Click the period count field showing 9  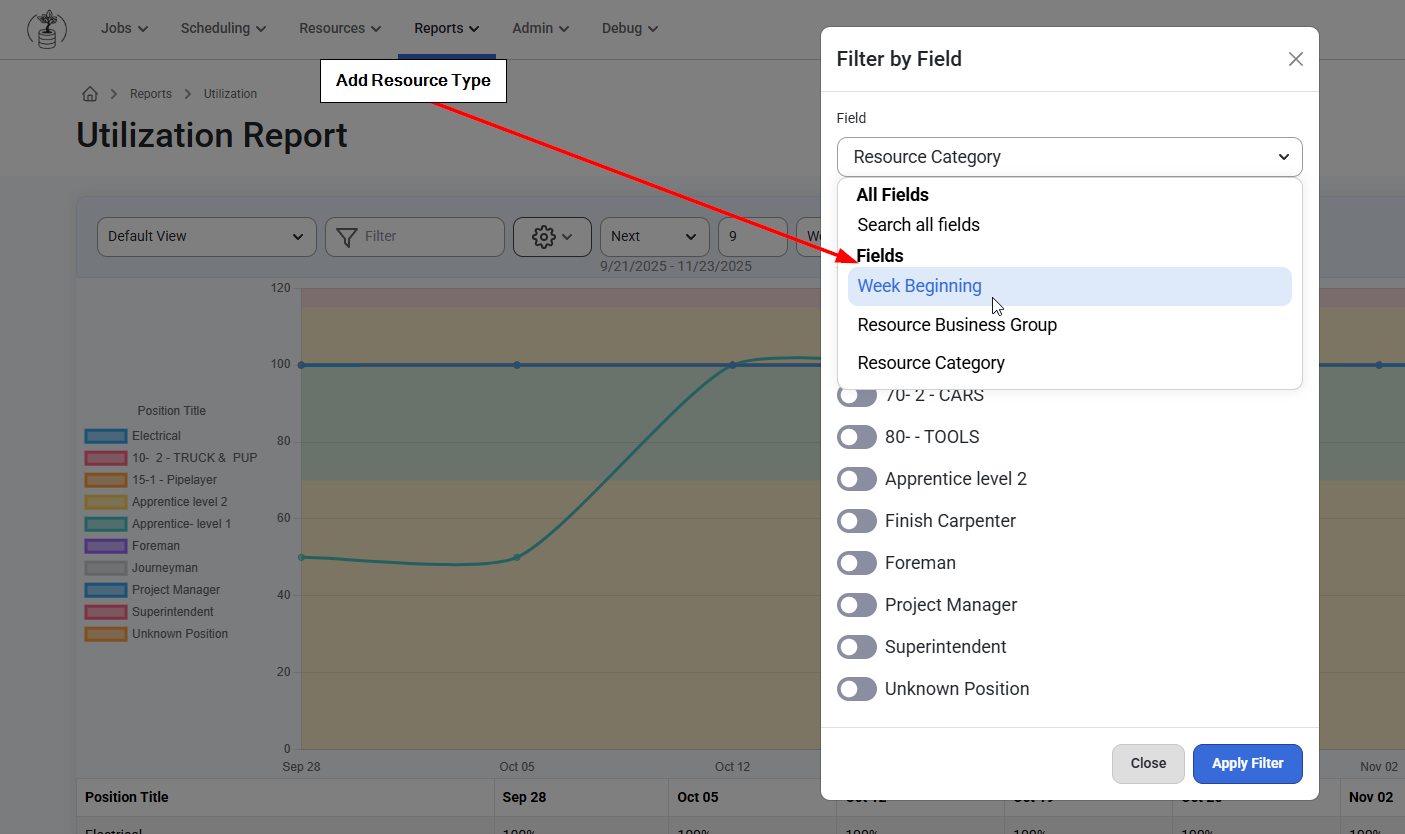753,237
